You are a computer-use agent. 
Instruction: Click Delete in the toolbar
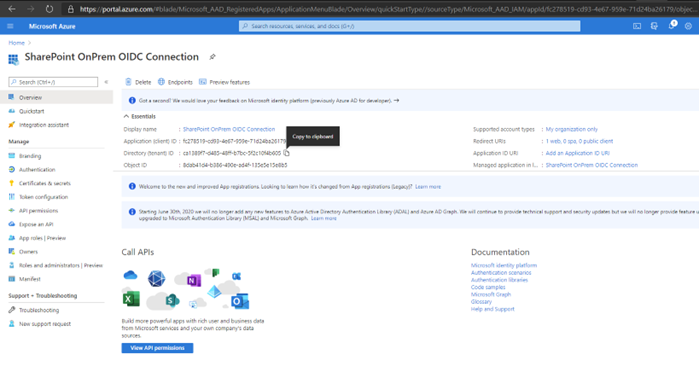coord(138,82)
